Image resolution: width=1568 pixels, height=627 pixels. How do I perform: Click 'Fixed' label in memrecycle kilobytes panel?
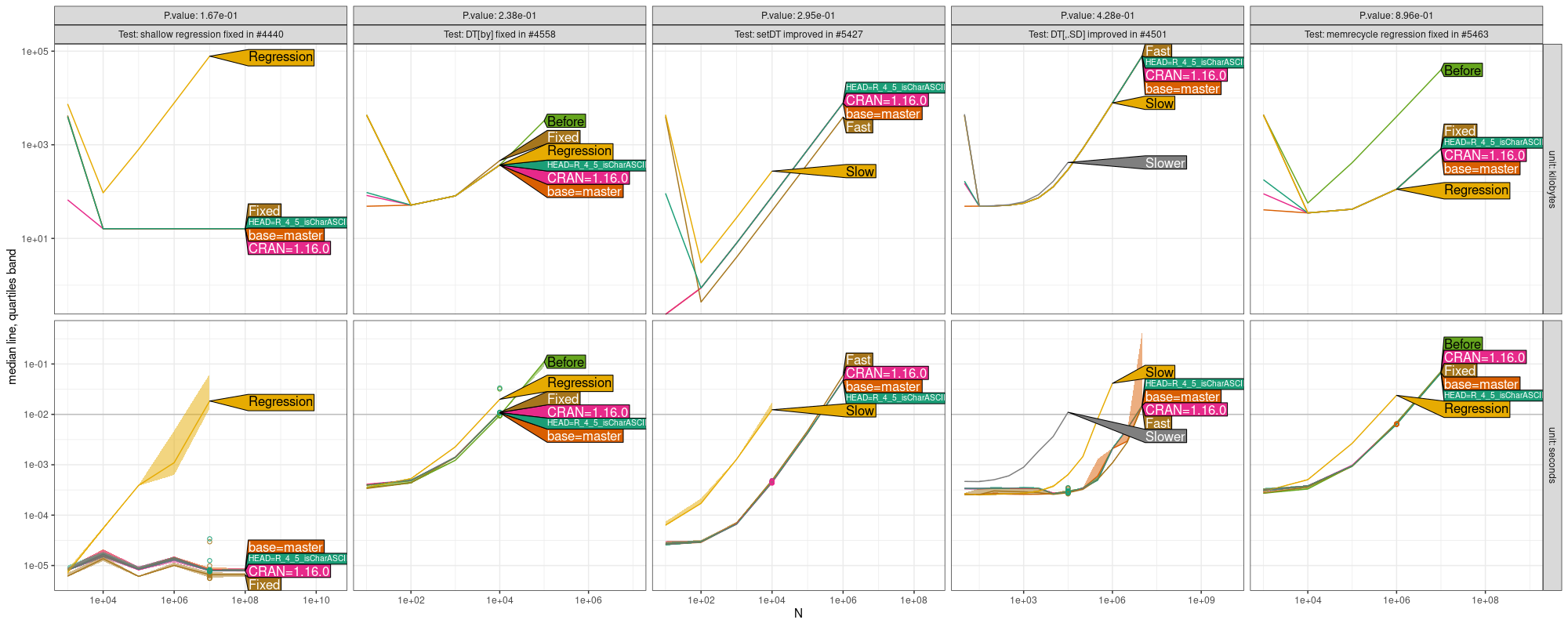[x=1460, y=131]
